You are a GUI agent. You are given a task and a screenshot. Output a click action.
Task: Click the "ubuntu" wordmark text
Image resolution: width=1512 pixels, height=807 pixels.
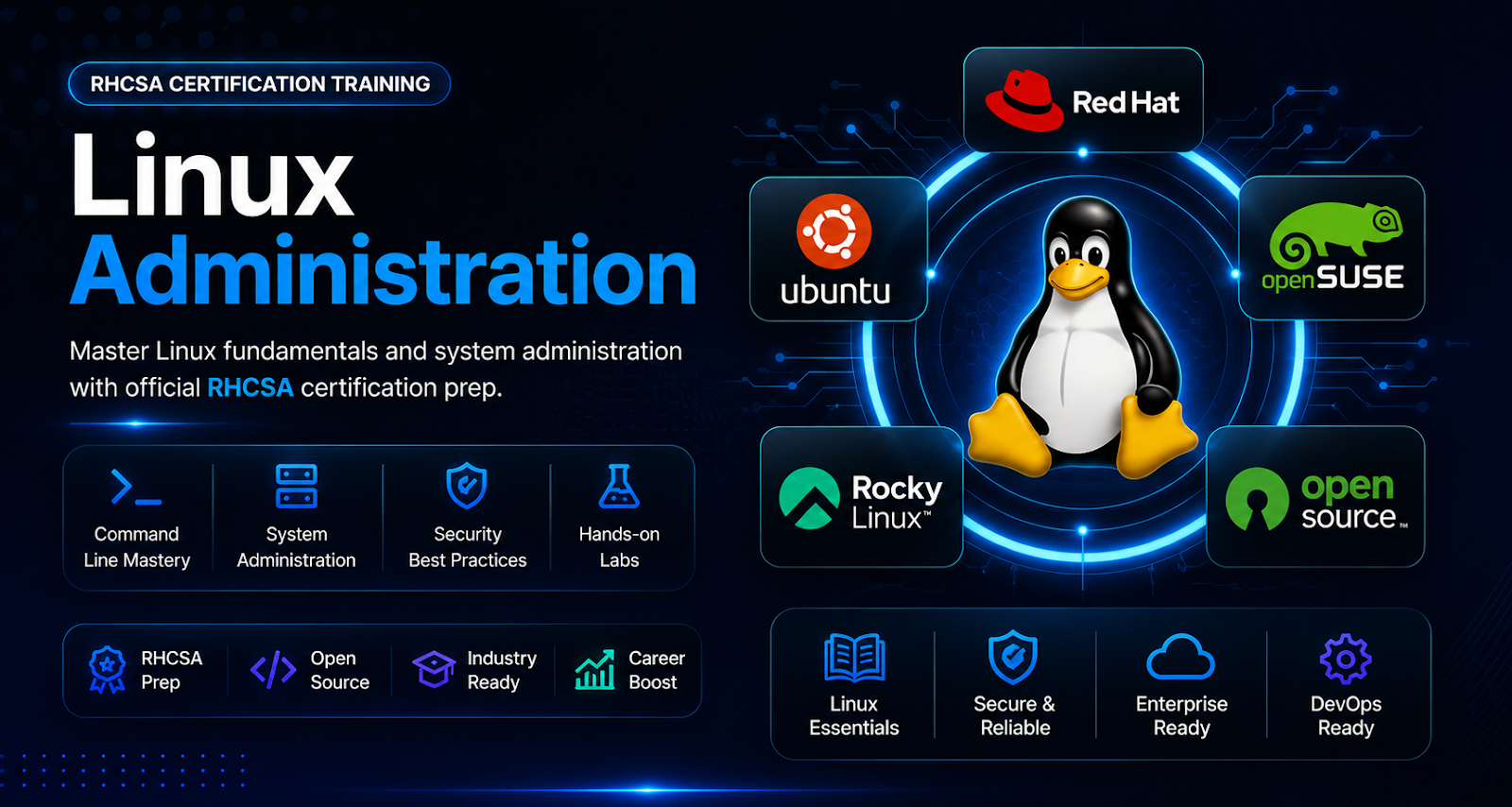click(x=835, y=291)
